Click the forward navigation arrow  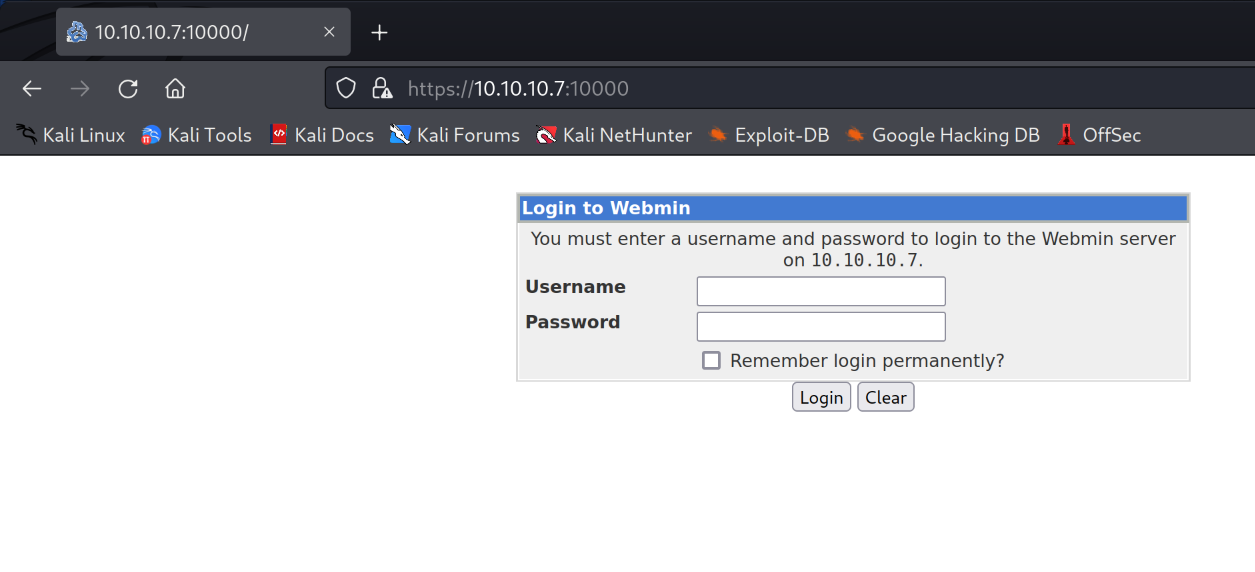(x=80, y=89)
